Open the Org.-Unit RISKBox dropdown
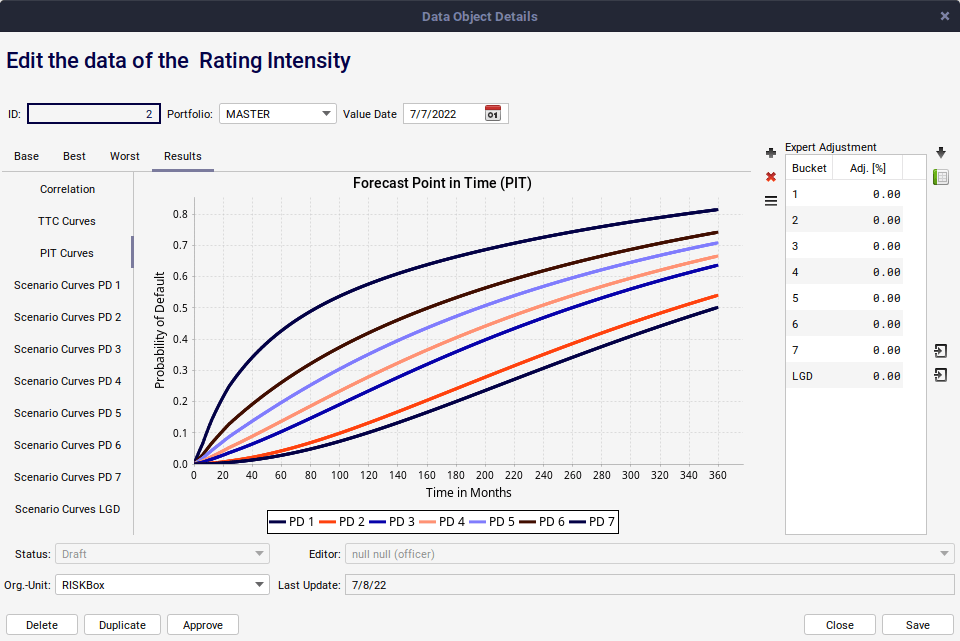The width and height of the screenshot is (960, 641). coord(259,585)
